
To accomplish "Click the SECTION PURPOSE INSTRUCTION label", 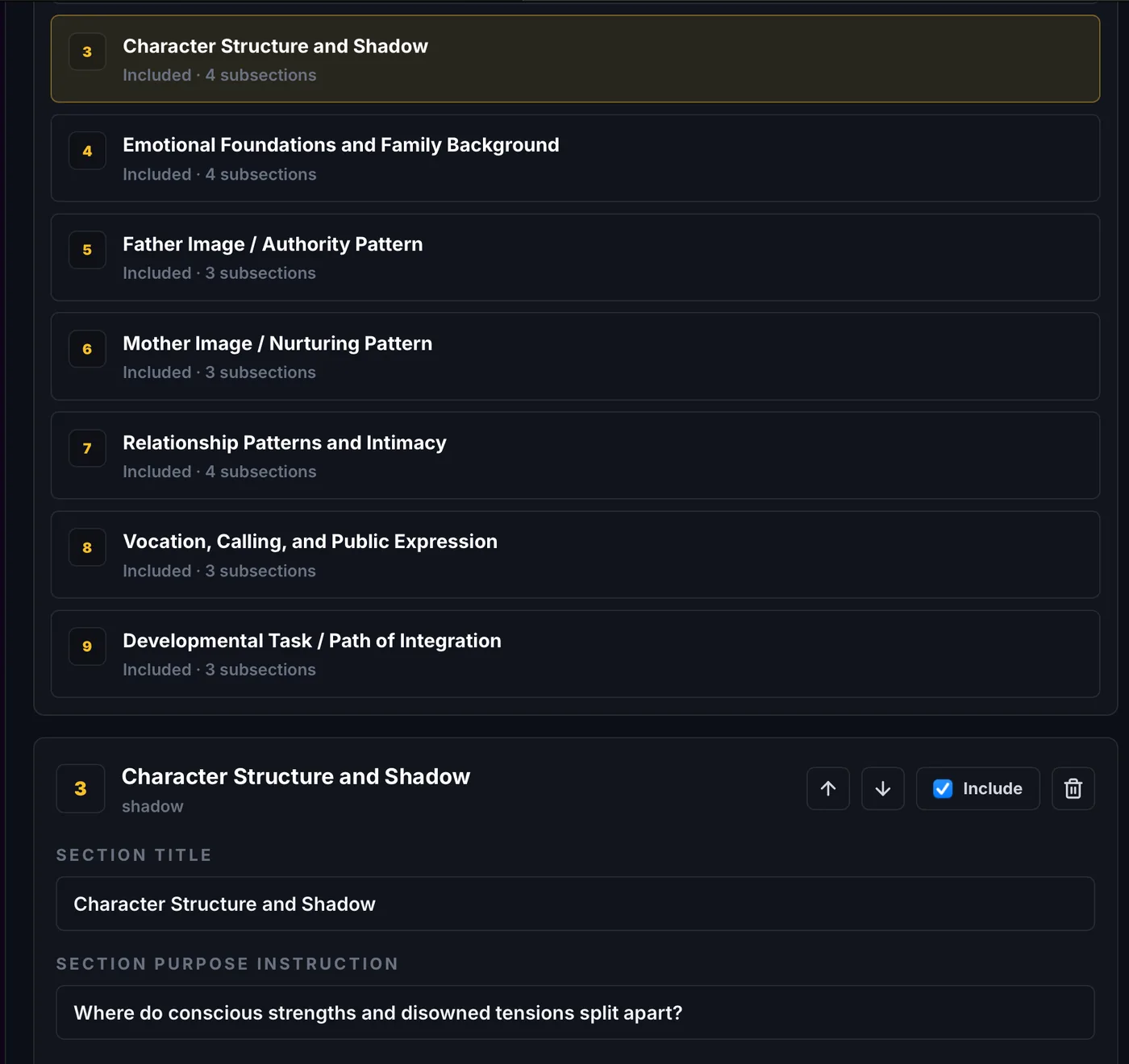I will pos(227,964).
